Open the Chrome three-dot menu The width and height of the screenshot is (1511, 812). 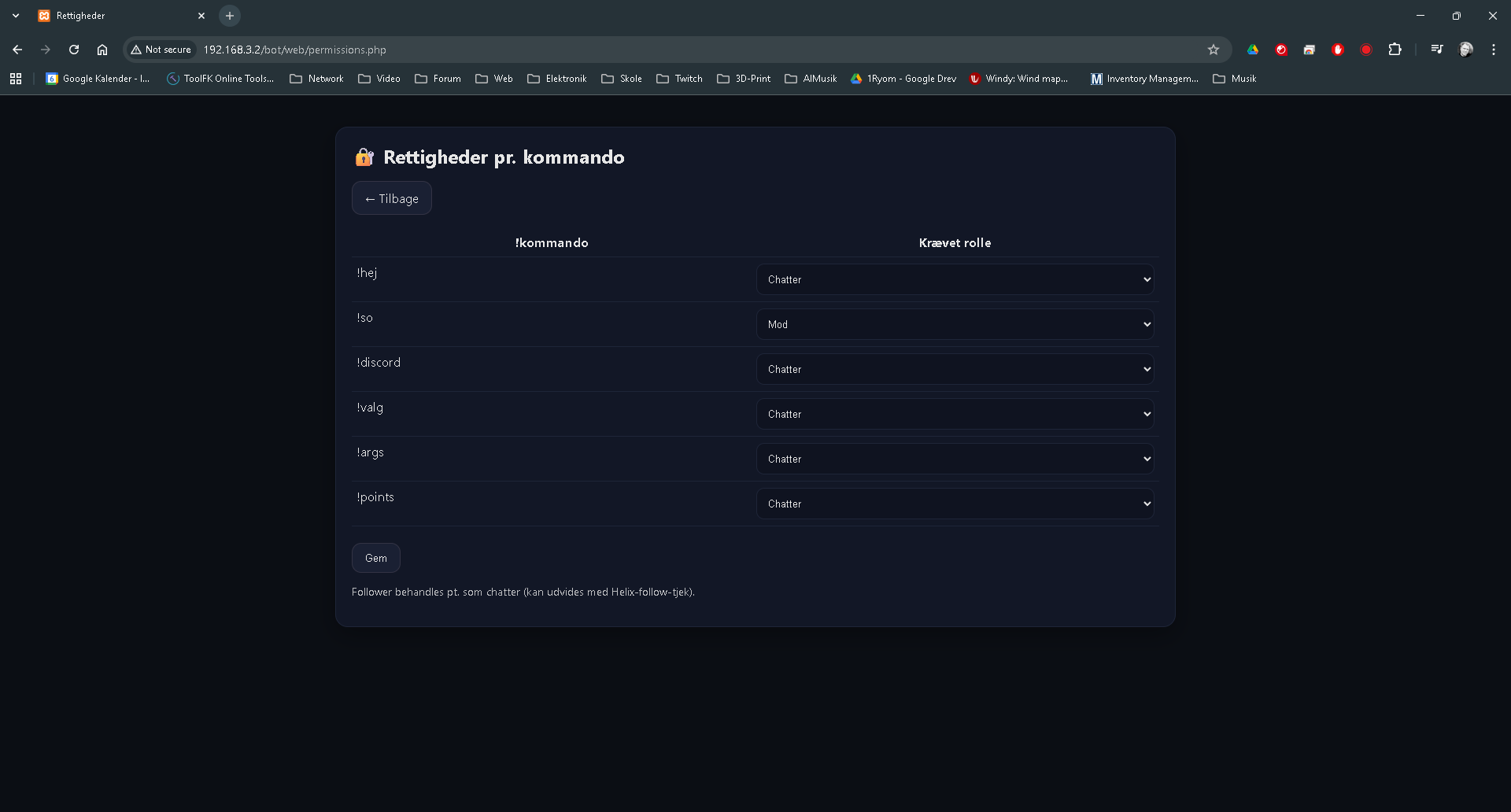[1493, 50]
